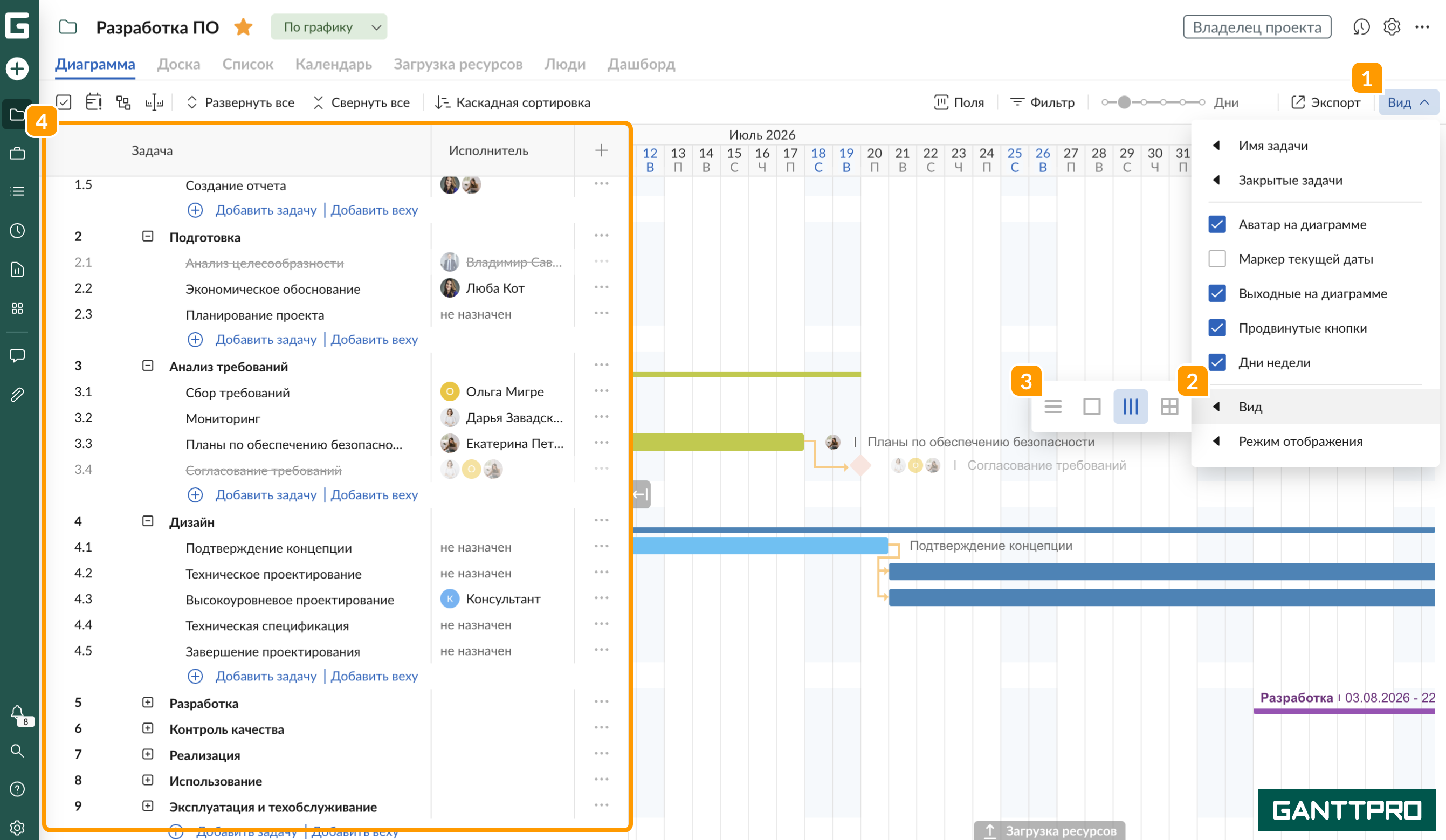
Task: Uncheck Аватар на диаграмме option
Action: tap(1216, 224)
